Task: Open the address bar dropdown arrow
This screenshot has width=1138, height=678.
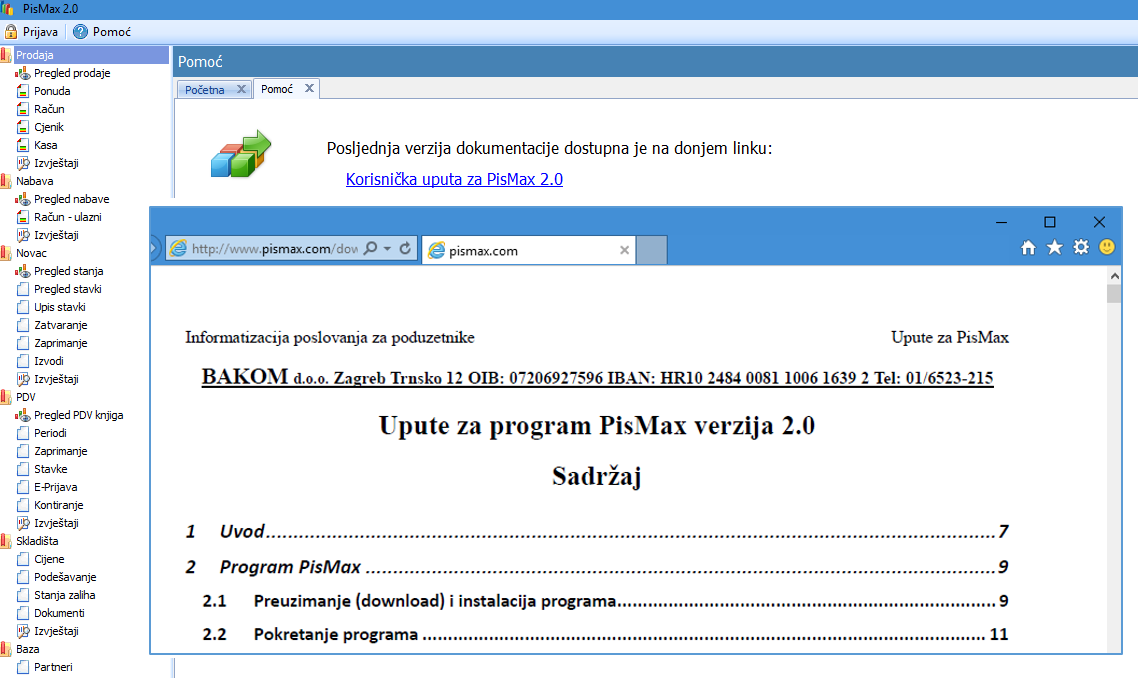Action: coord(388,248)
